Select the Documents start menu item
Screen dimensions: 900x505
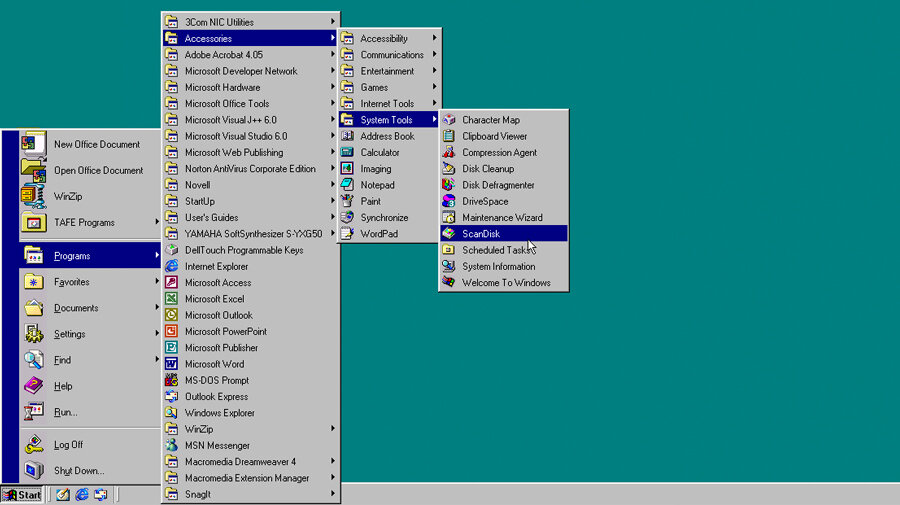click(90, 308)
